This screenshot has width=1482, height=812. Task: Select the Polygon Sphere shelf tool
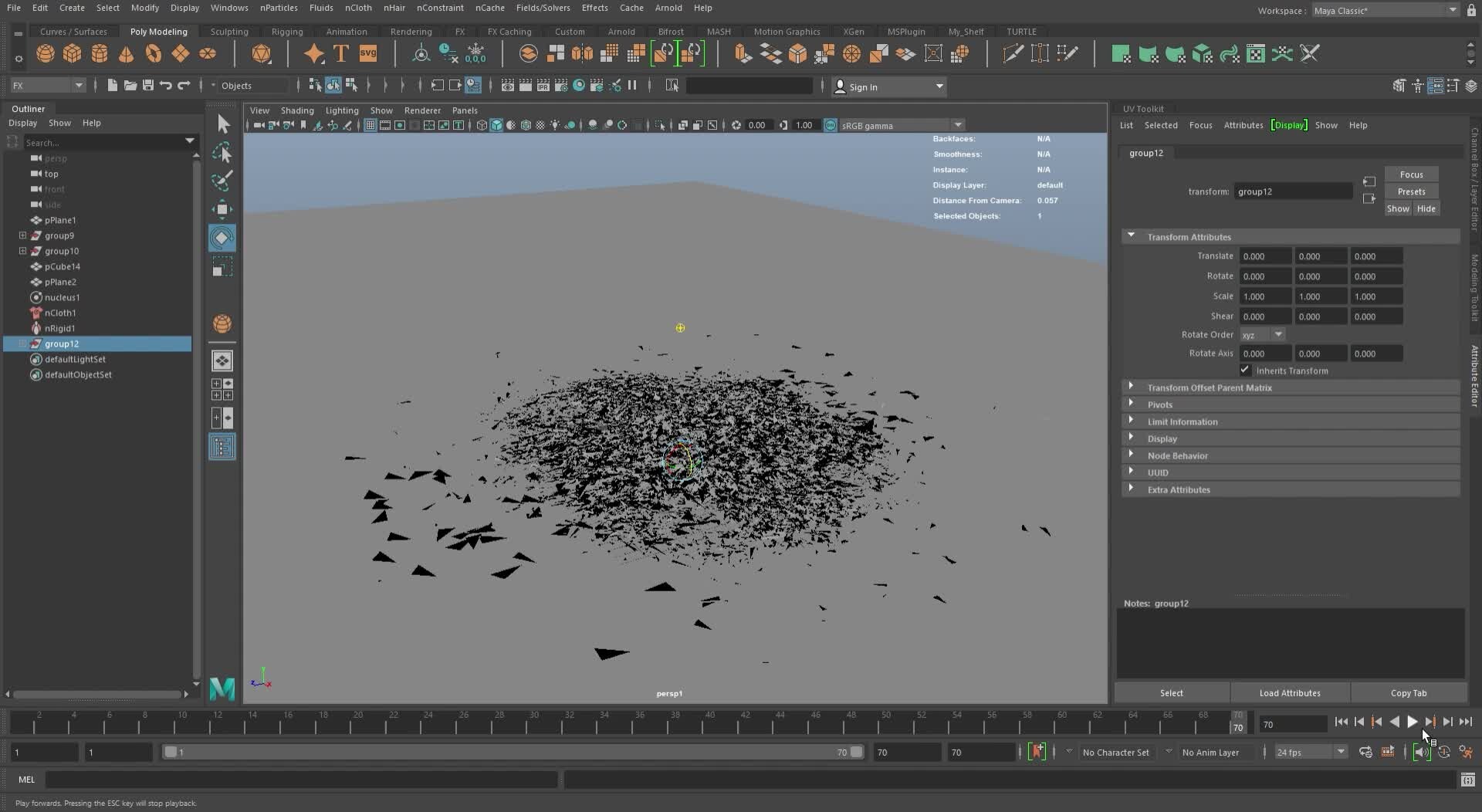(x=45, y=52)
